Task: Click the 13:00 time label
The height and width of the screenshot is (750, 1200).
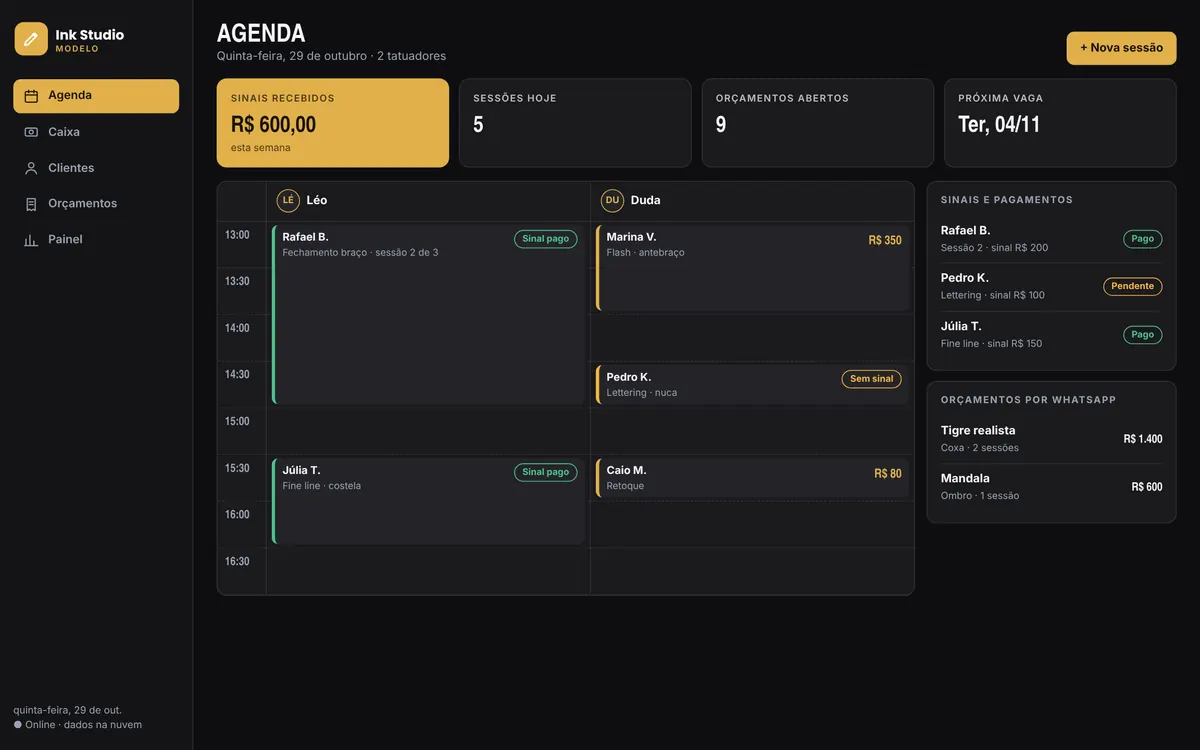Action: coord(237,235)
